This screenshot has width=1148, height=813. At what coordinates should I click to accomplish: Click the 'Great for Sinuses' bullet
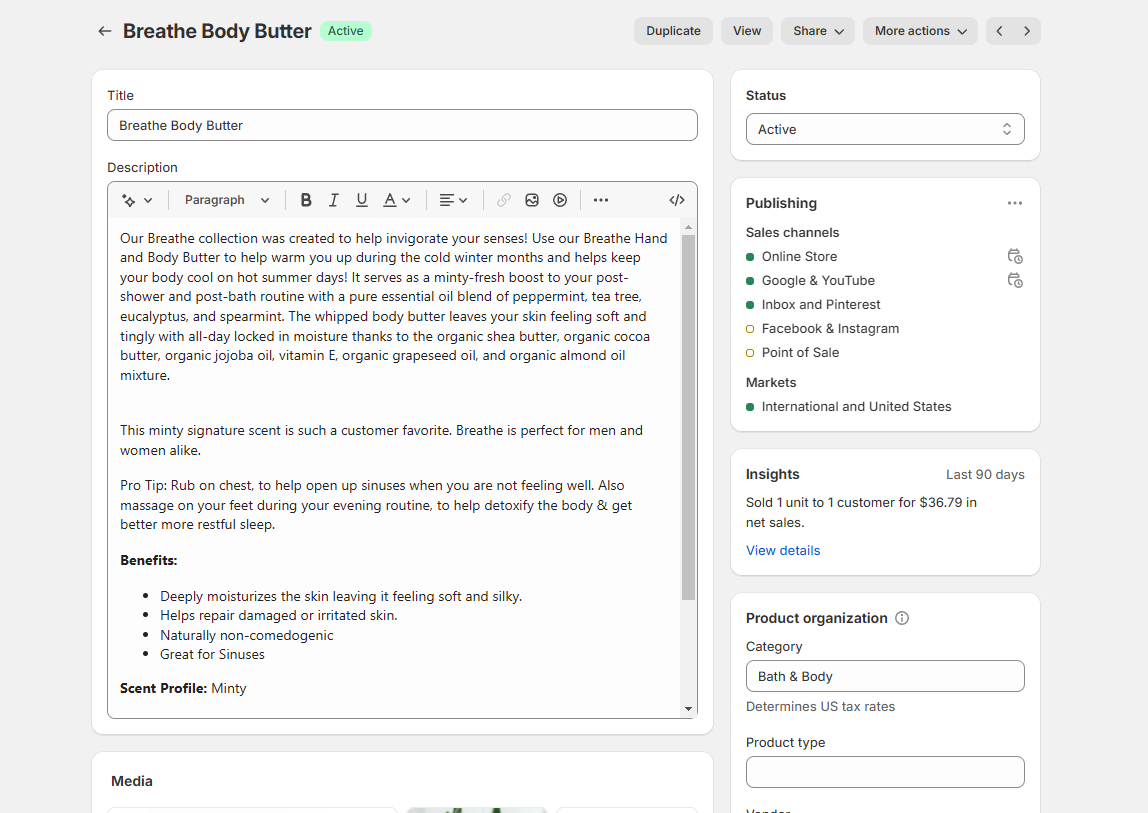212,655
